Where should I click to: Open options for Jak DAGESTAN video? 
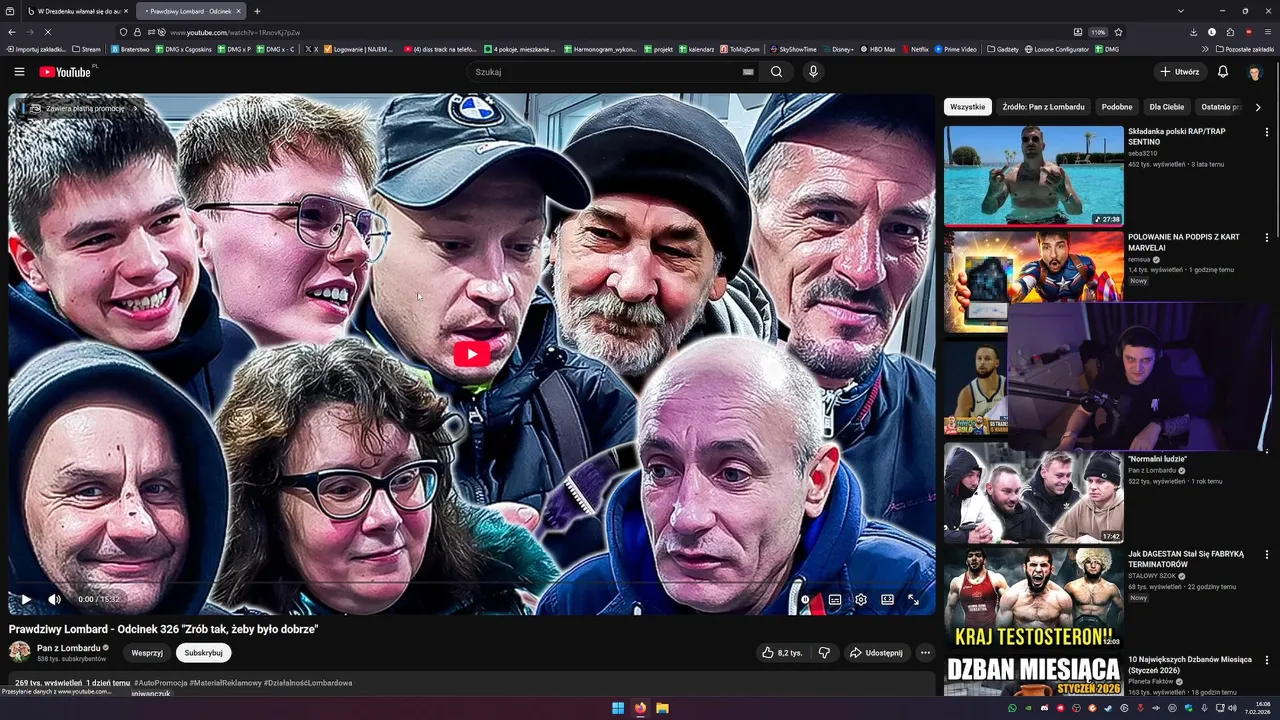coord(1266,554)
